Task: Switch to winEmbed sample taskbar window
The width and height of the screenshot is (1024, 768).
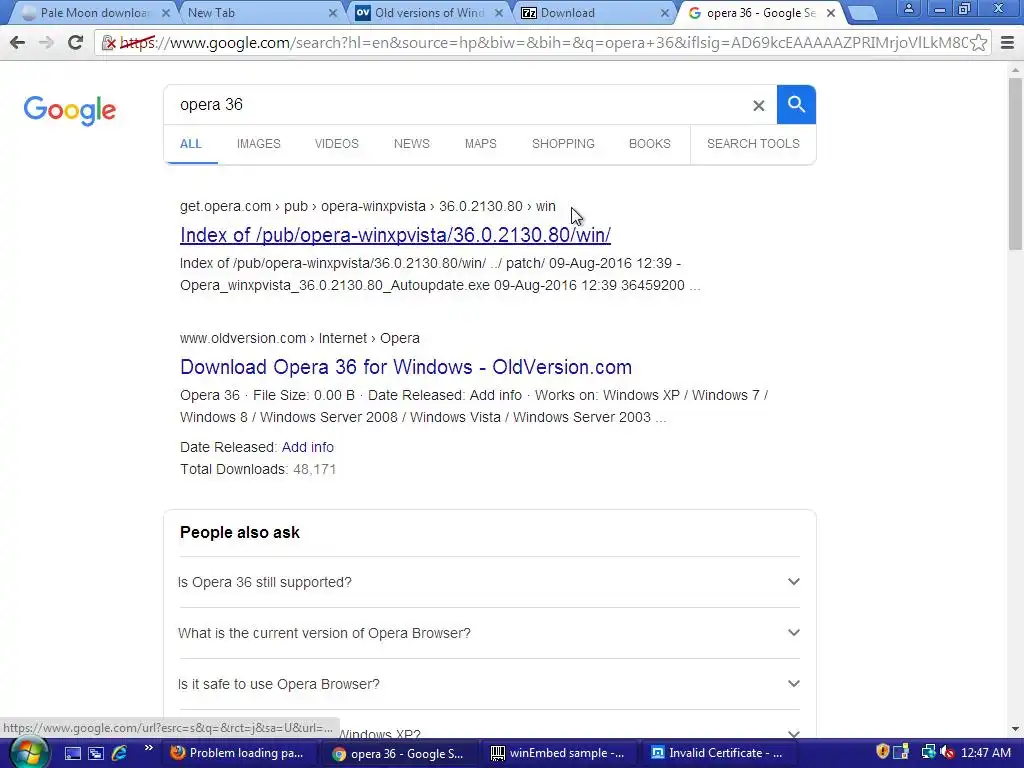Action: pyautogui.click(x=559, y=753)
